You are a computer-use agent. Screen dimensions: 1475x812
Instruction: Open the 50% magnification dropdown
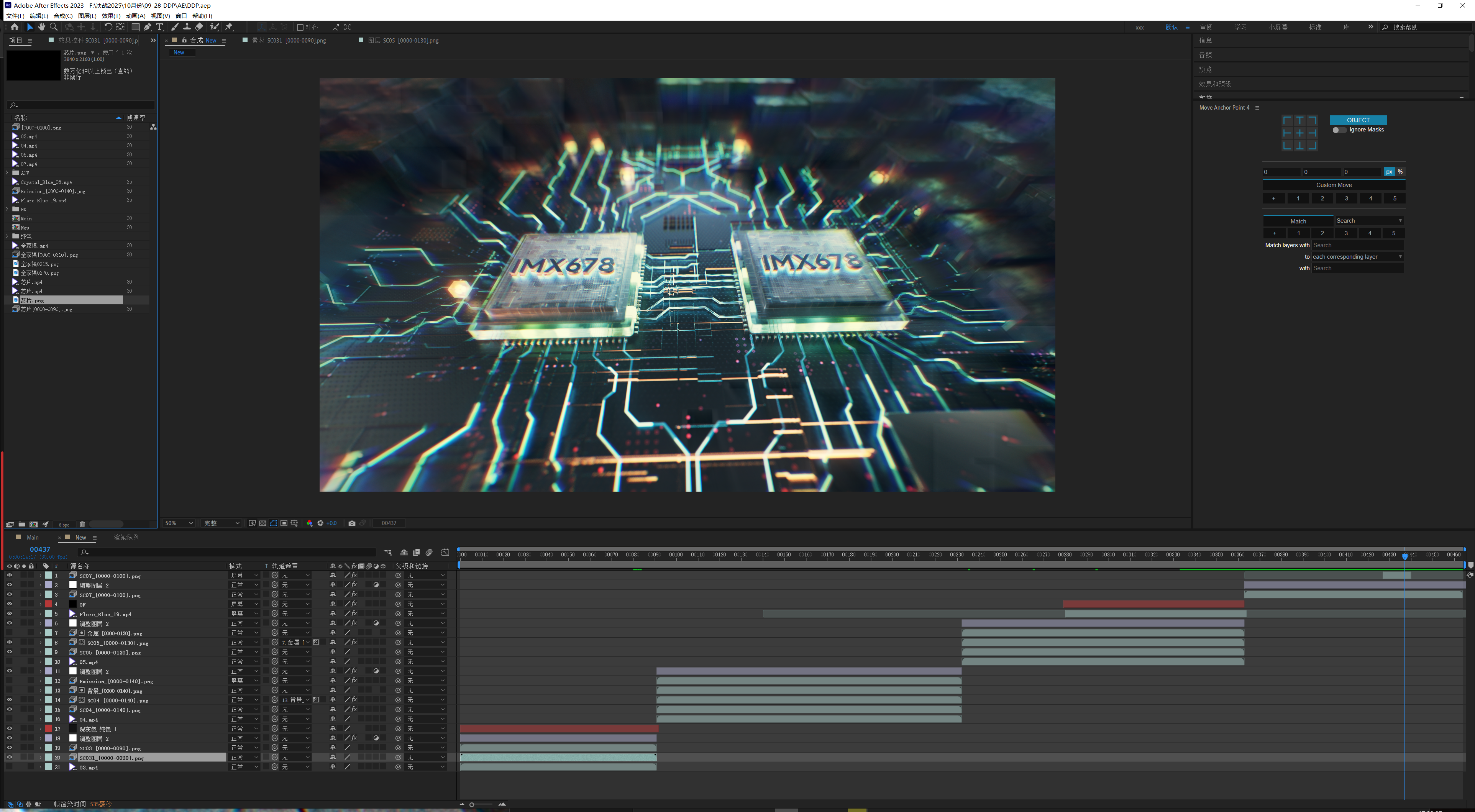(179, 523)
